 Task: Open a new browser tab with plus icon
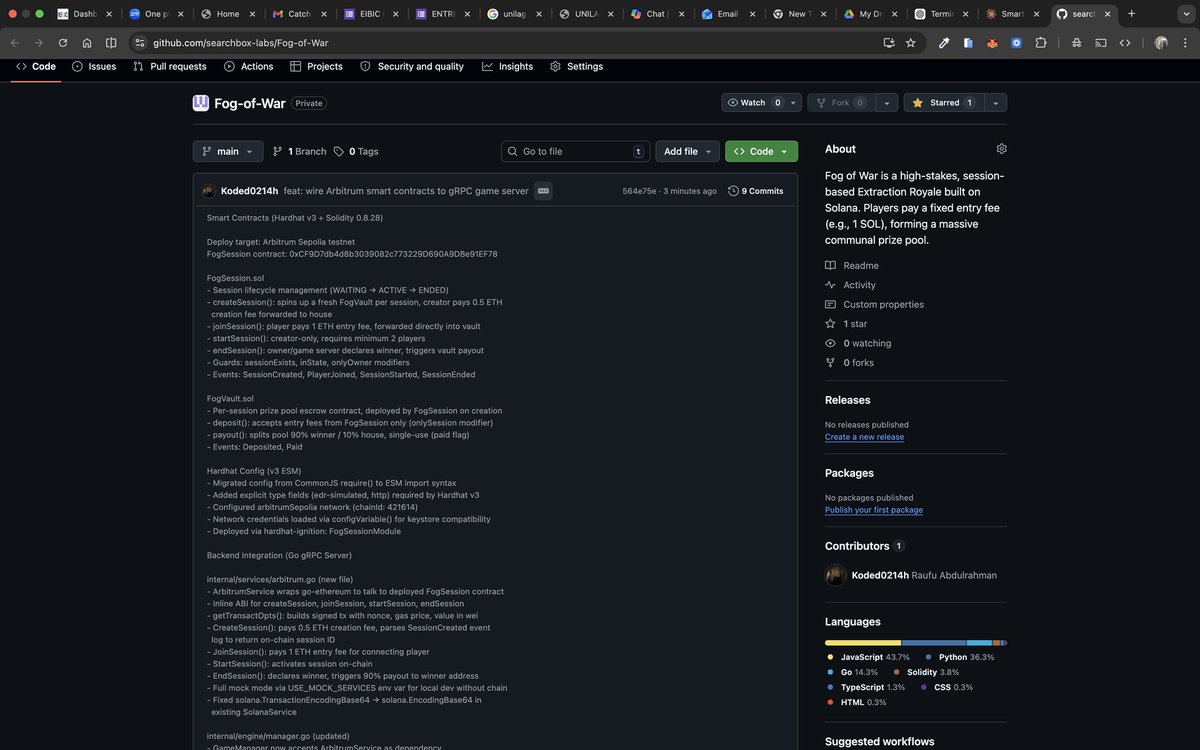[1131, 14]
